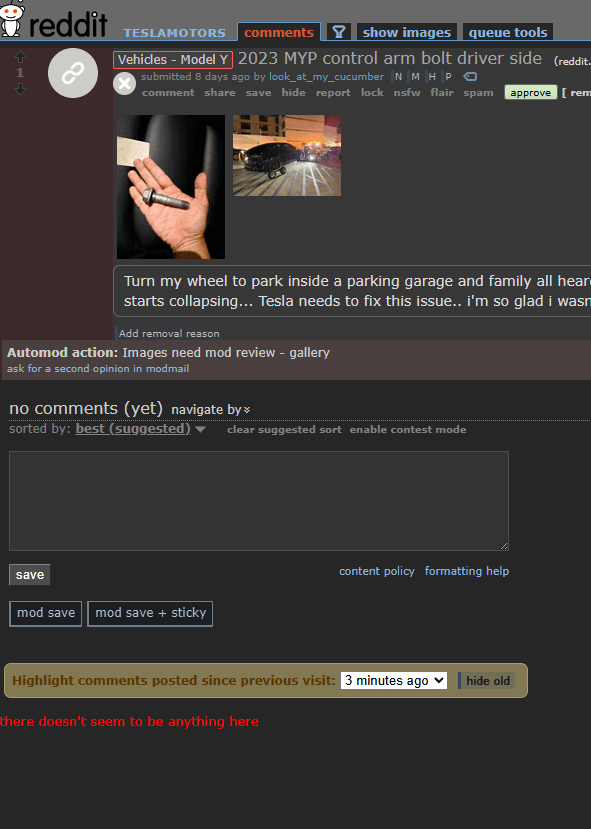Click mod save + sticky button

pyautogui.click(x=150, y=613)
